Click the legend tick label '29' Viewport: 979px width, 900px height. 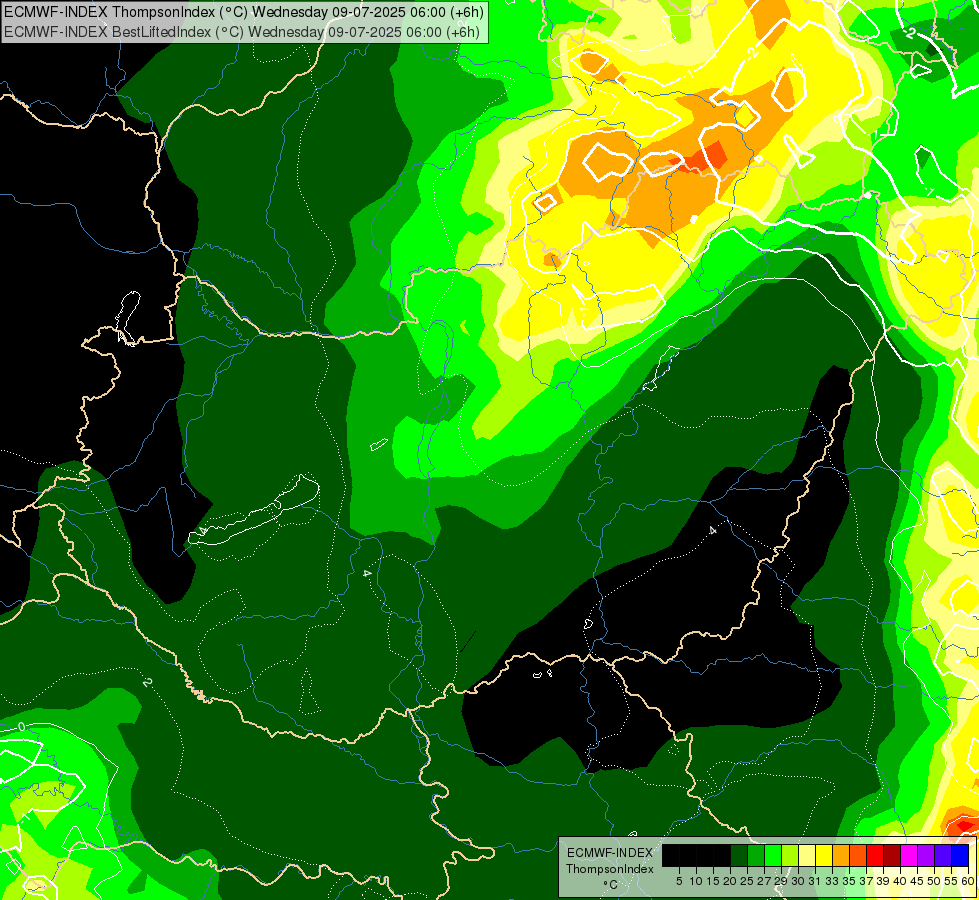coord(781,881)
